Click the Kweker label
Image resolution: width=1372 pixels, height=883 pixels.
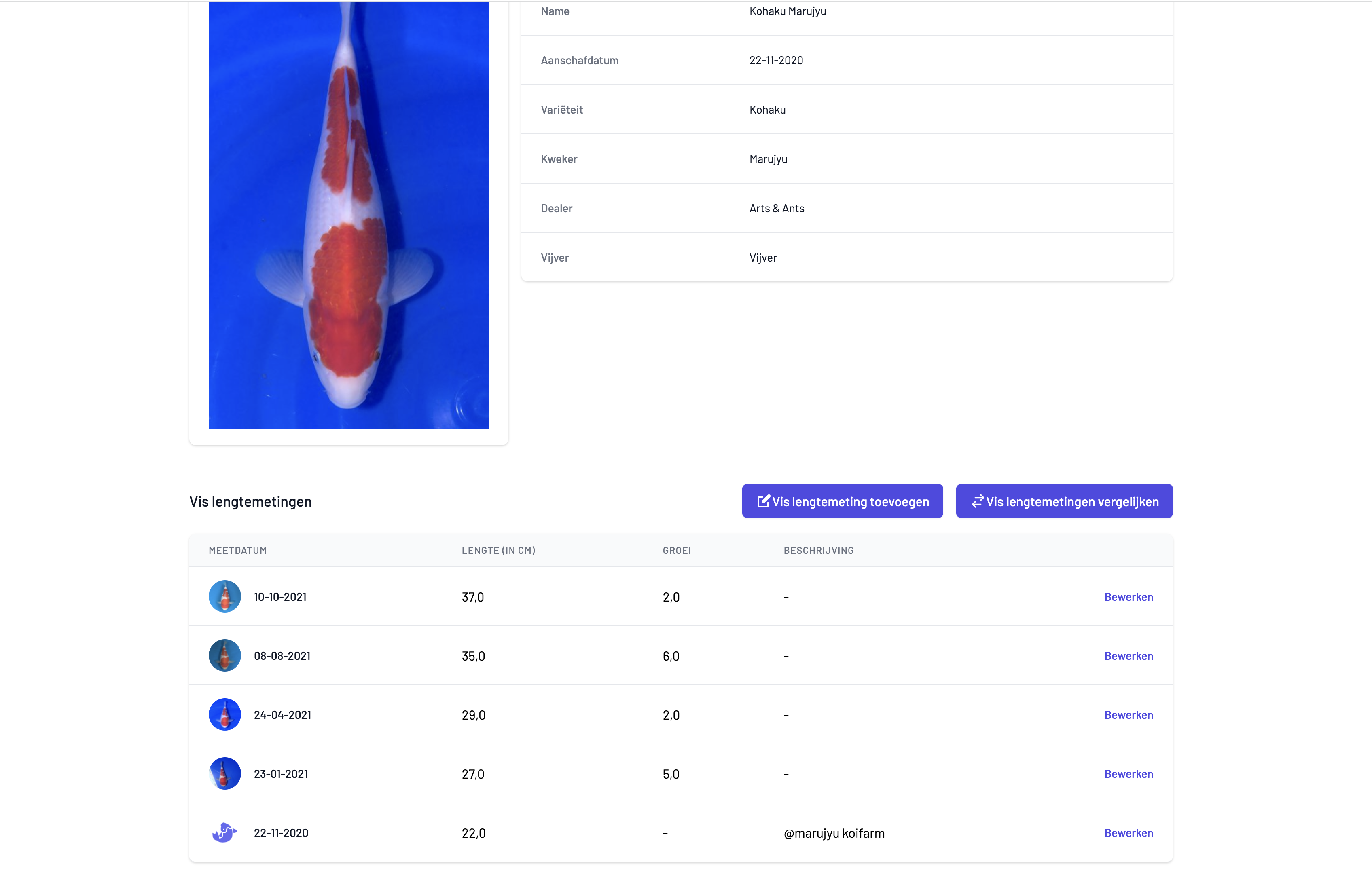point(559,159)
